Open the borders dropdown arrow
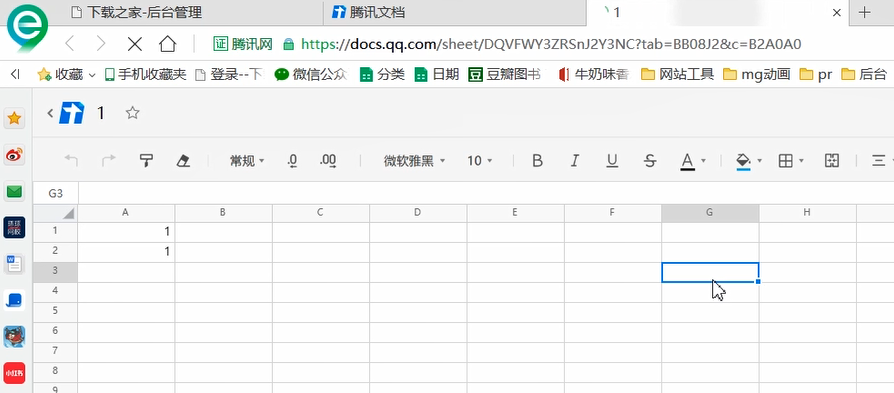 [801, 161]
